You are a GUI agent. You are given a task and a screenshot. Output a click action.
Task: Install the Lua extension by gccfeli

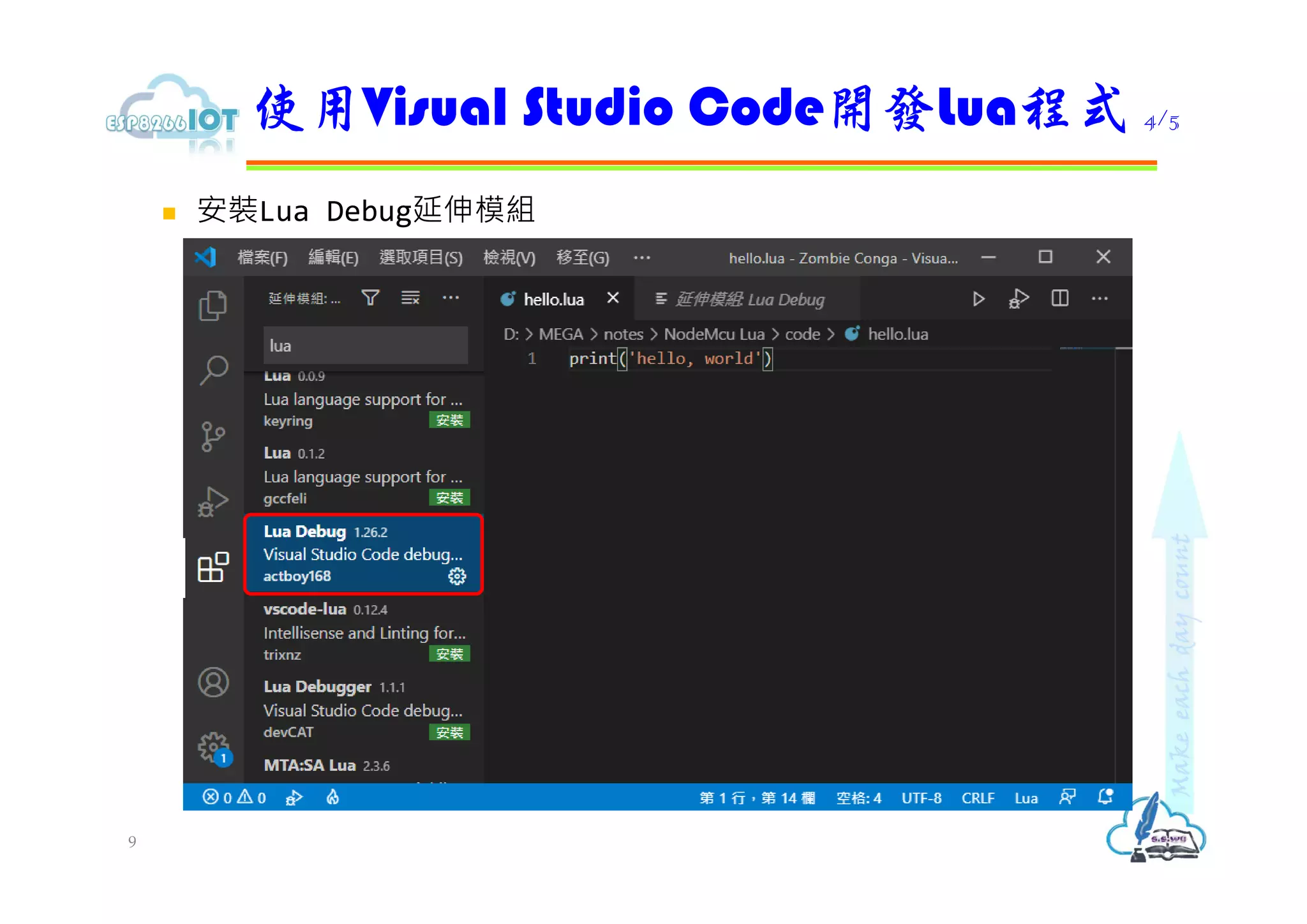[x=449, y=498]
